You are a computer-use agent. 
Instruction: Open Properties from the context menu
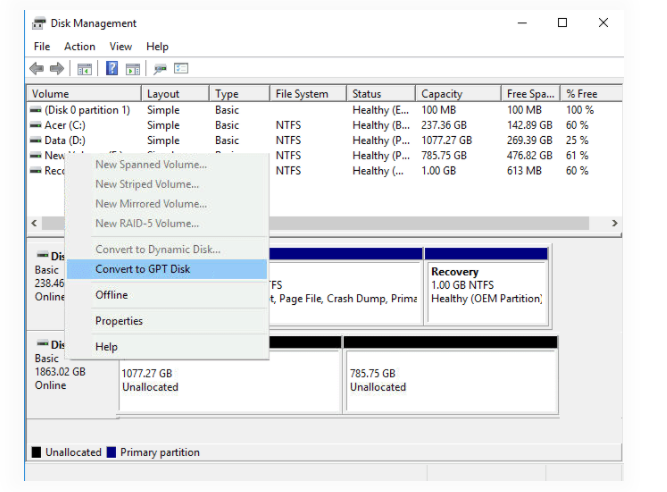[x=119, y=321]
